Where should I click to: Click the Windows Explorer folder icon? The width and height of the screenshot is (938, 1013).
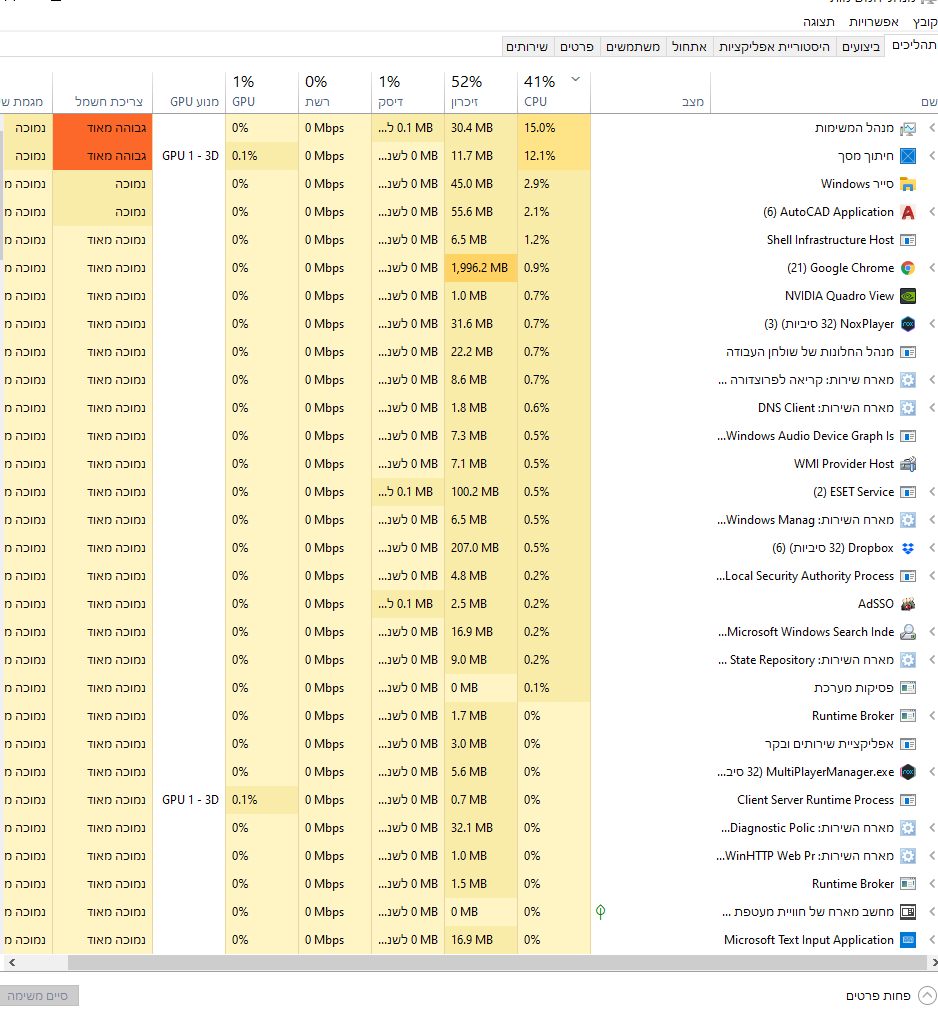(908, 184)
